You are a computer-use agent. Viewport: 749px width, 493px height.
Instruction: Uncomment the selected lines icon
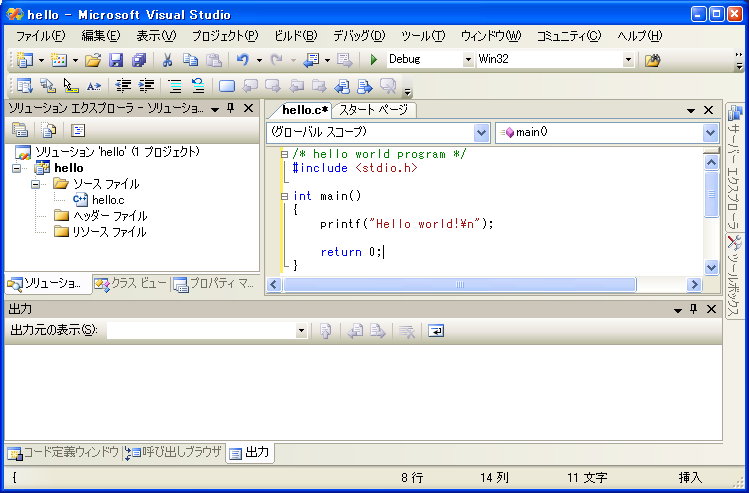(x=198, y=86)
